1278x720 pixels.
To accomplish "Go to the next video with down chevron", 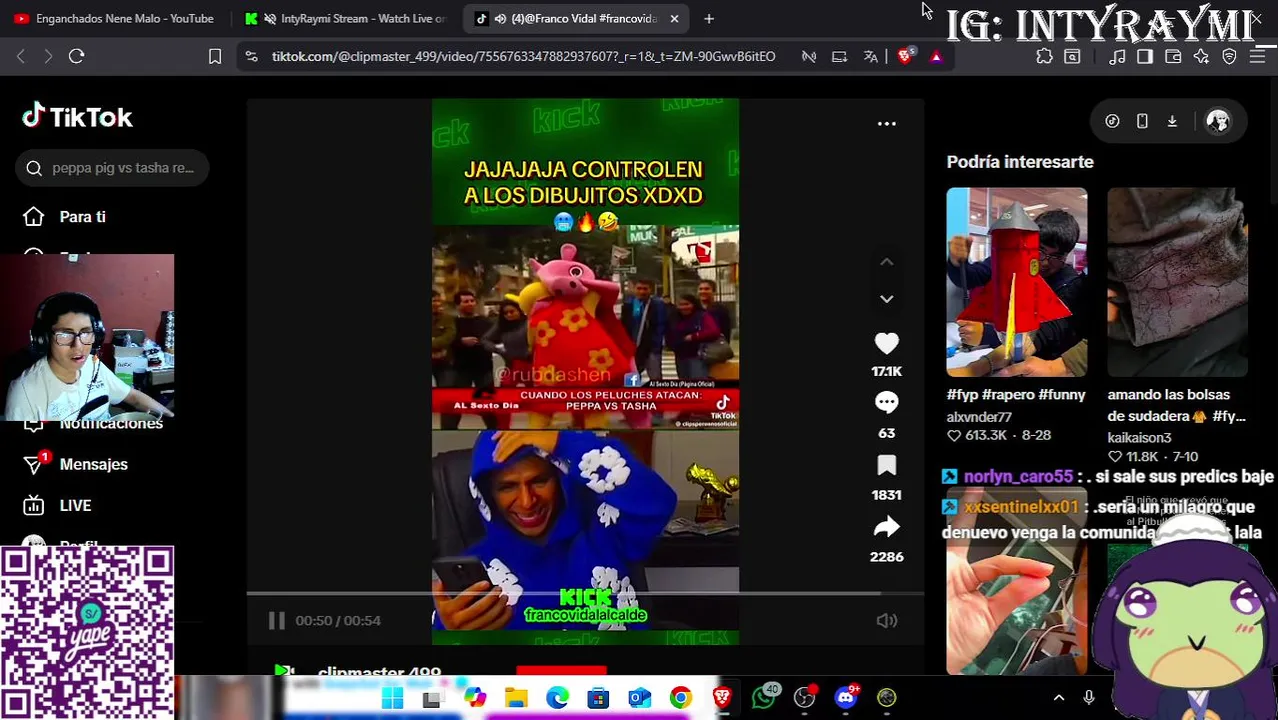I will pos(887,298).
